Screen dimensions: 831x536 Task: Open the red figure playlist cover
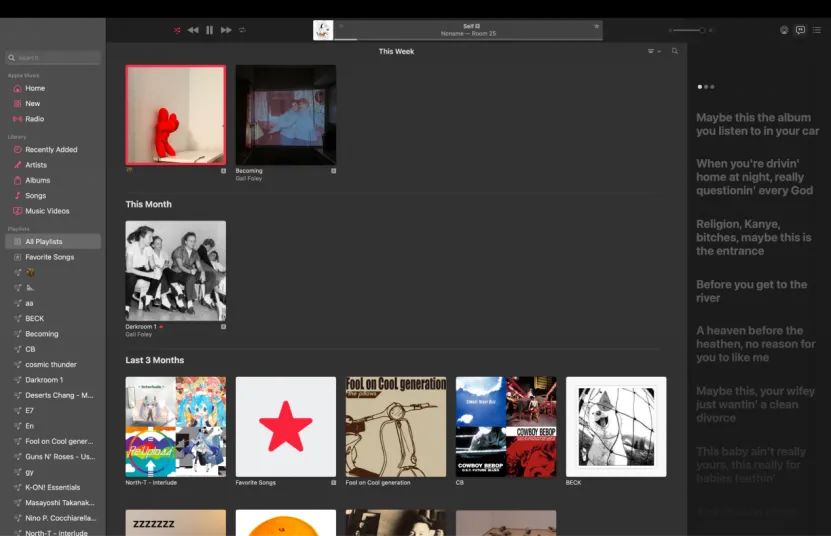(x=175, y=115)
